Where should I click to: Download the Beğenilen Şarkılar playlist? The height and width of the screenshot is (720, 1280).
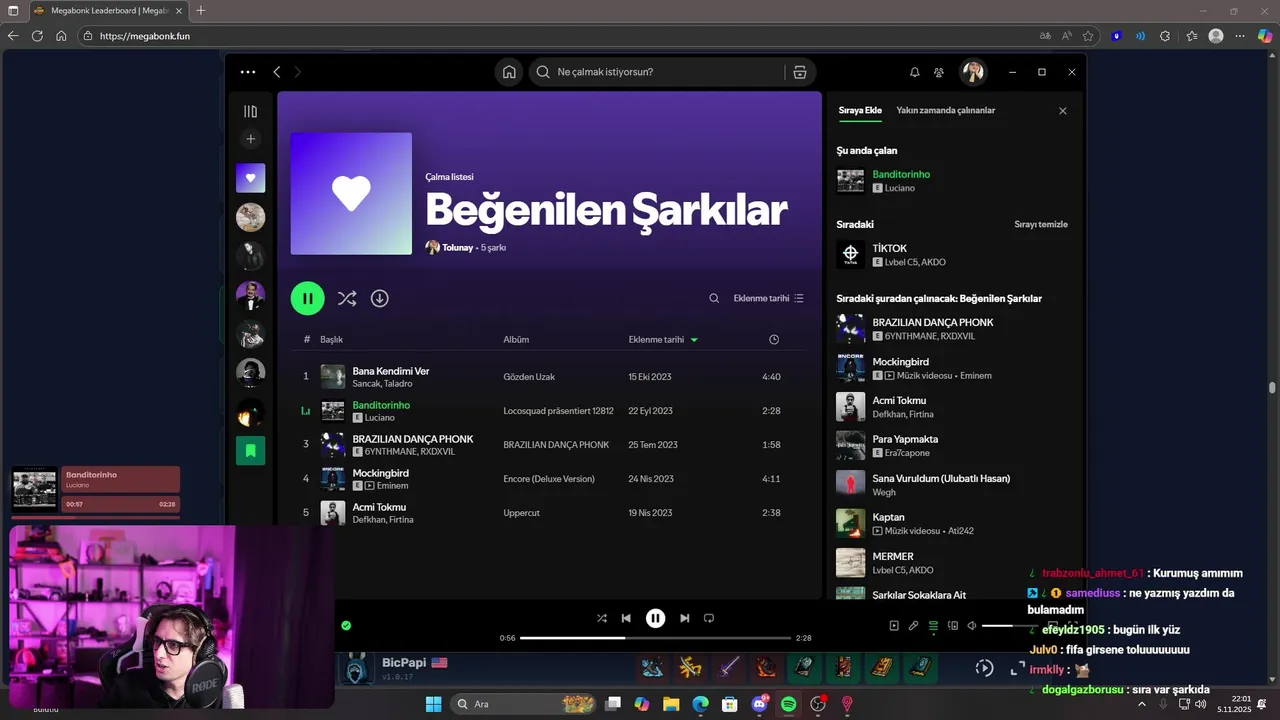tap(379, 298)
